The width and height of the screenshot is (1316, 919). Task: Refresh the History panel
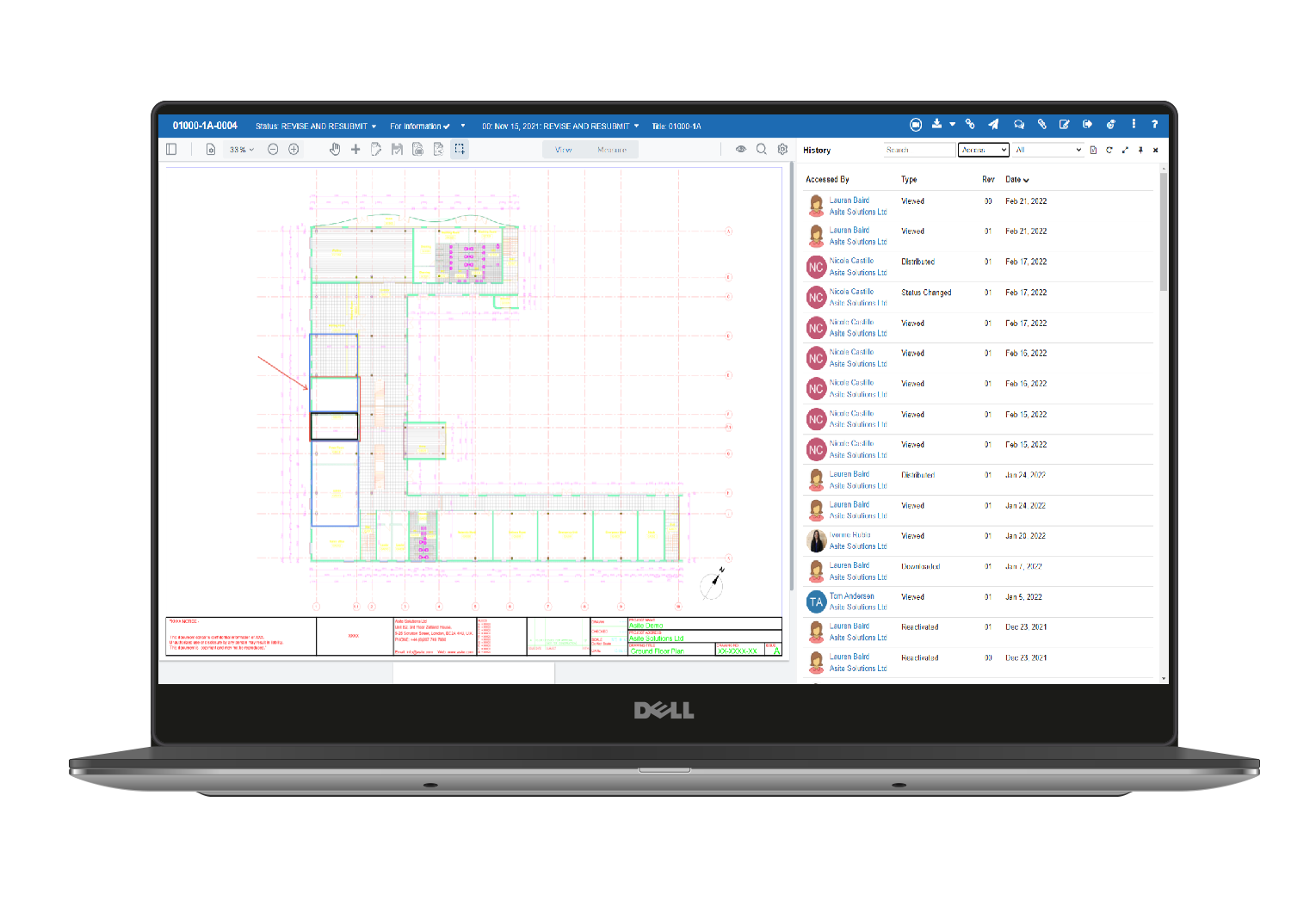(1109, 149)
